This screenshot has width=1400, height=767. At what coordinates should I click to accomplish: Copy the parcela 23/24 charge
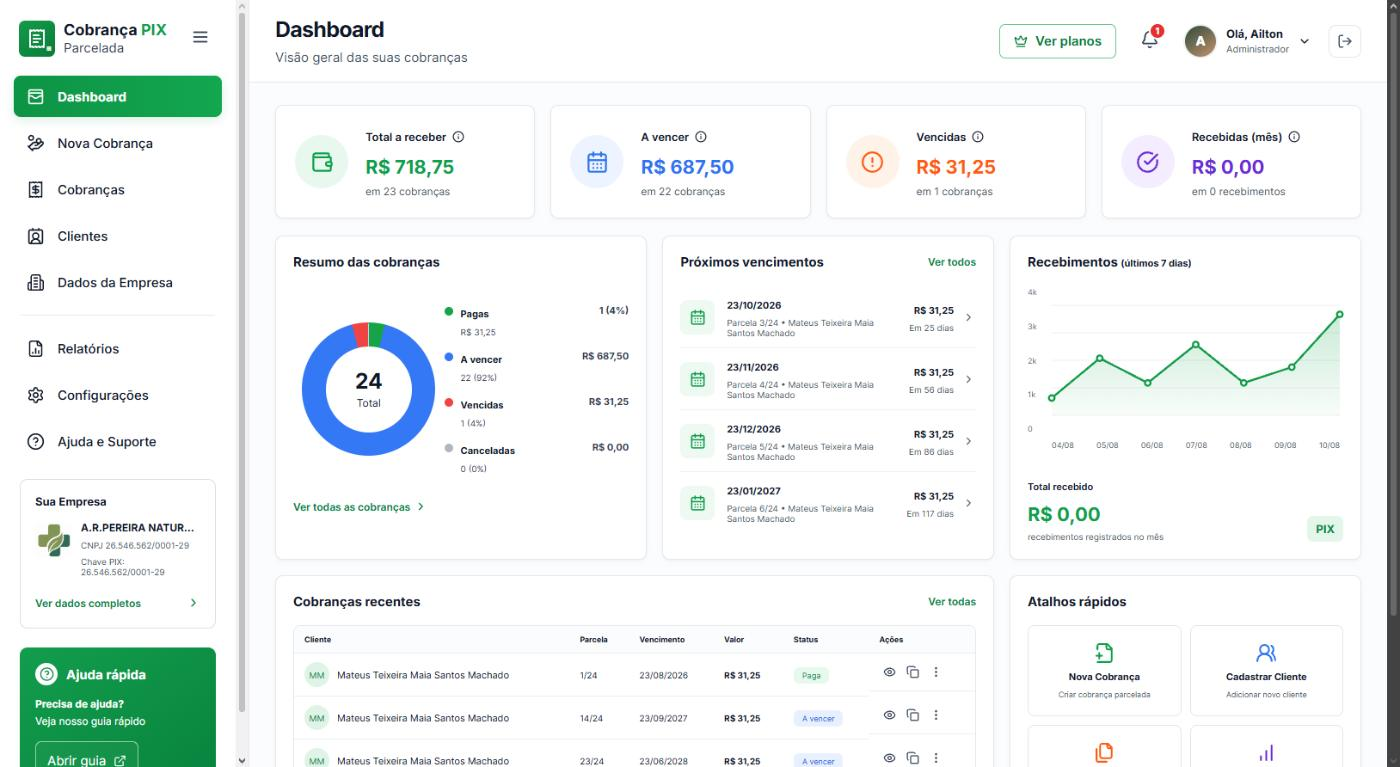point(913,758)
